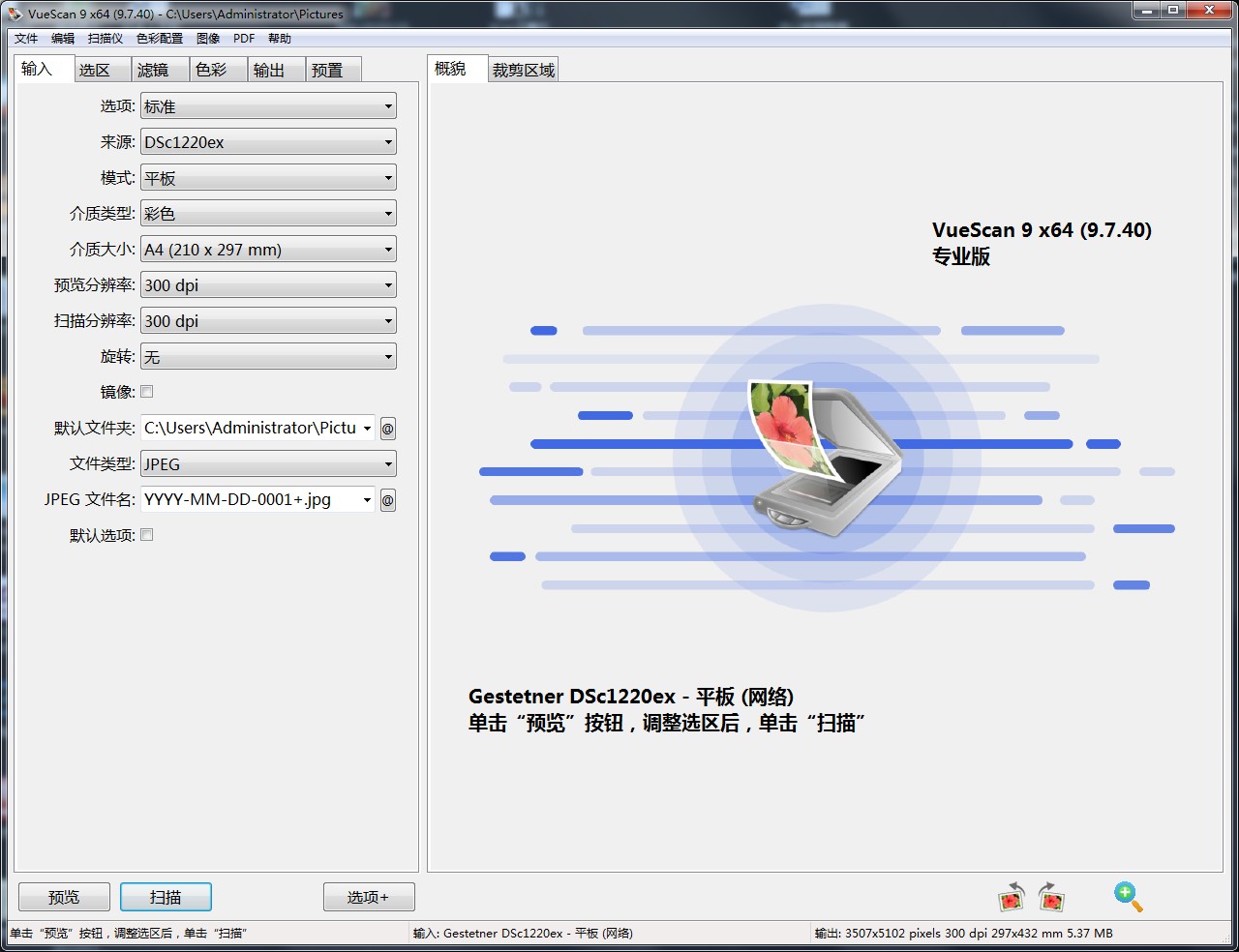Screen dimensions: 1239x952
Task: Open the 编辑 menu
Action: coord(63,39)
